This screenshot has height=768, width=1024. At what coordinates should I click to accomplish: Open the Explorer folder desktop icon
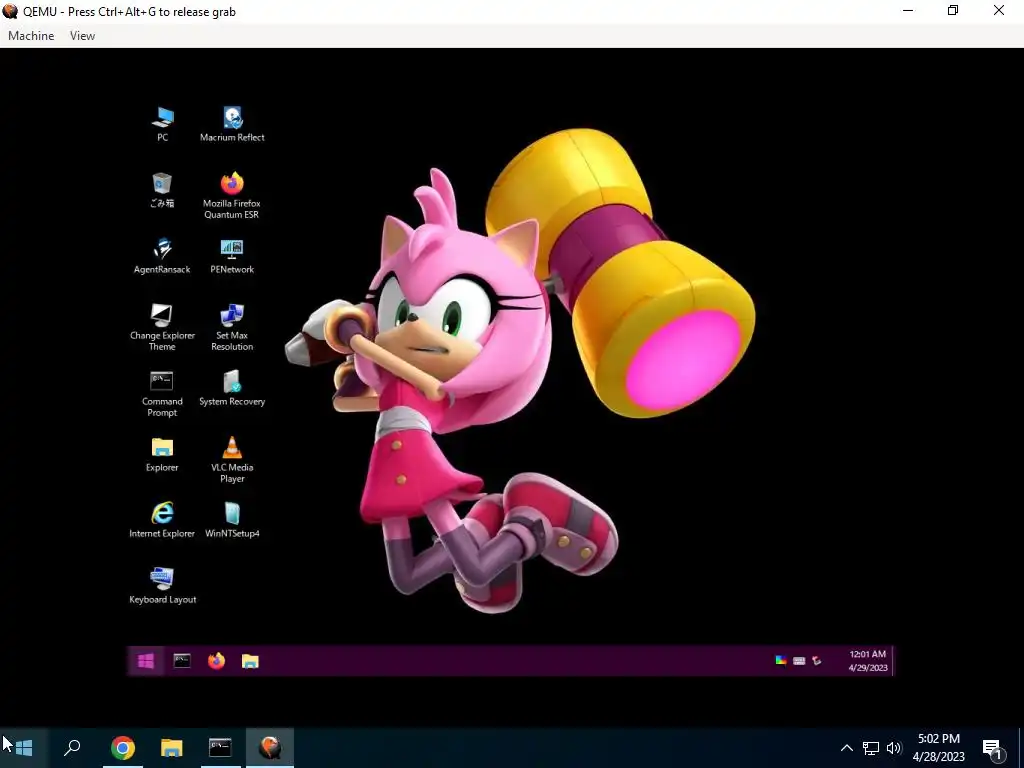pyautogui.click(x=162, y=454)
